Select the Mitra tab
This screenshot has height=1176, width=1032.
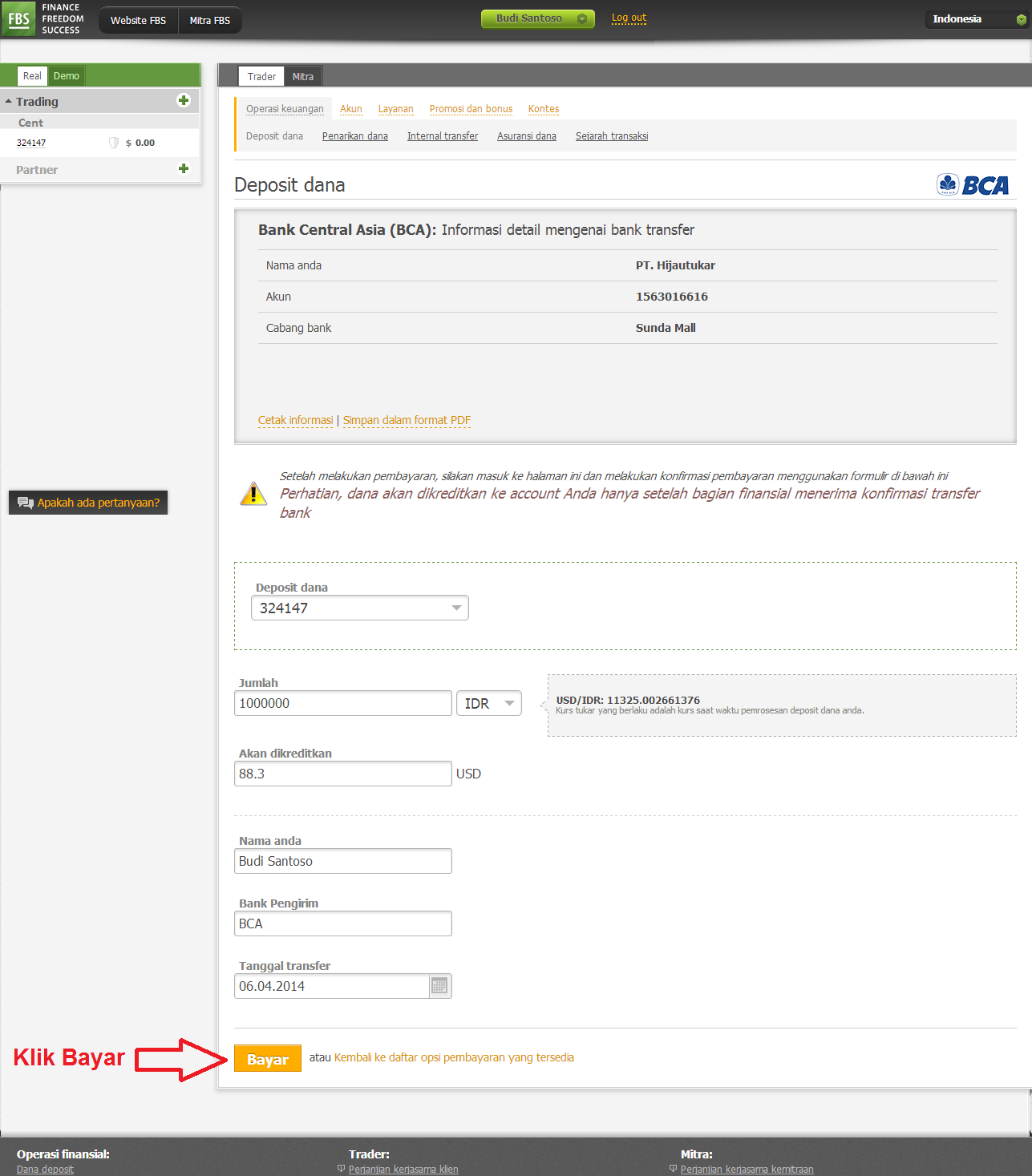303,76
